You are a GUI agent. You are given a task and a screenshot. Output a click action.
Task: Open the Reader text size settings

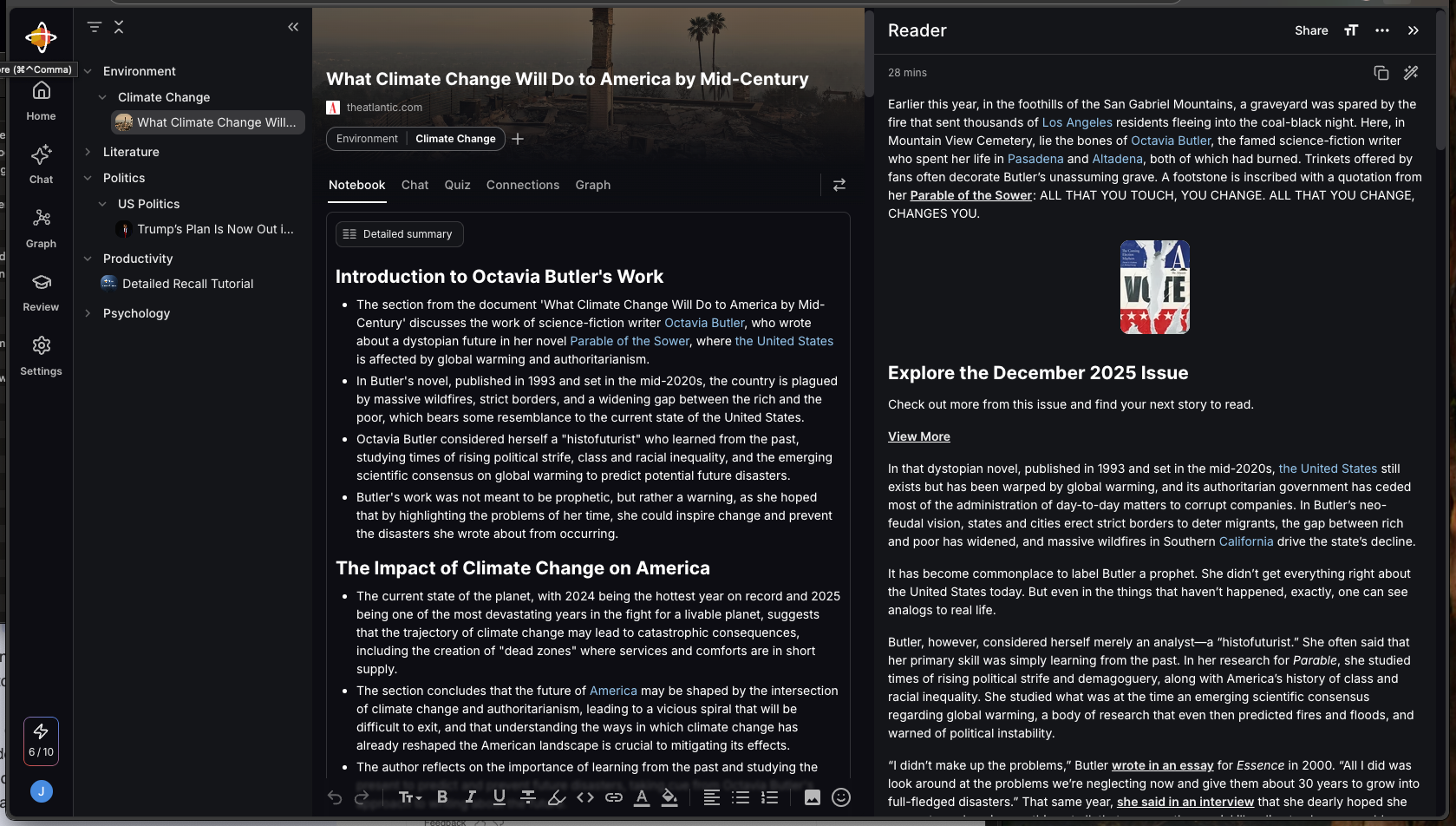(x=1350, y=30)
